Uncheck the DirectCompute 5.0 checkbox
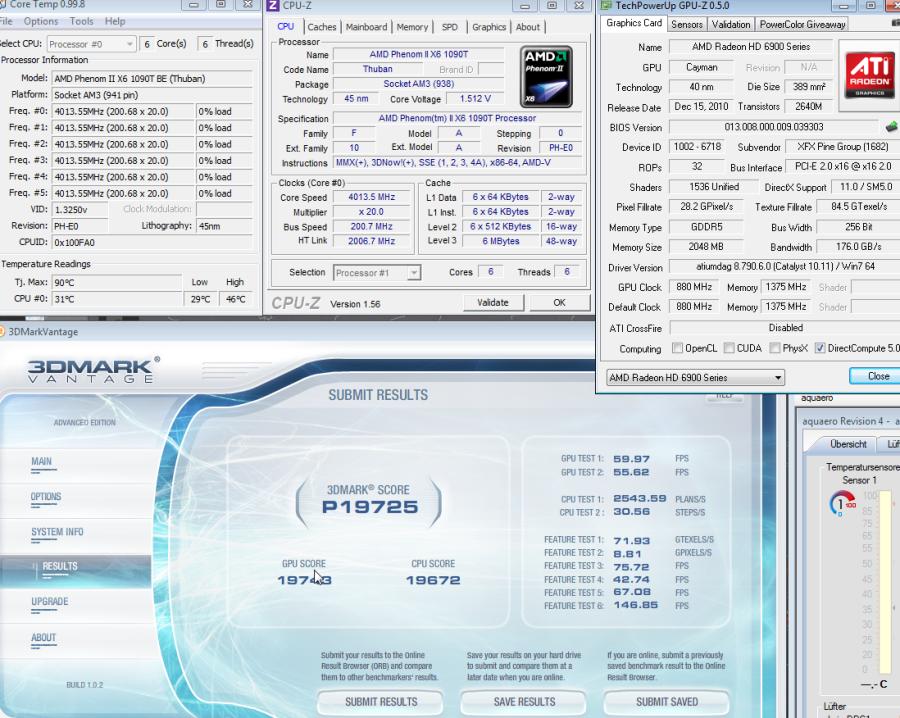The image size is (900, 718). point(820,348)
